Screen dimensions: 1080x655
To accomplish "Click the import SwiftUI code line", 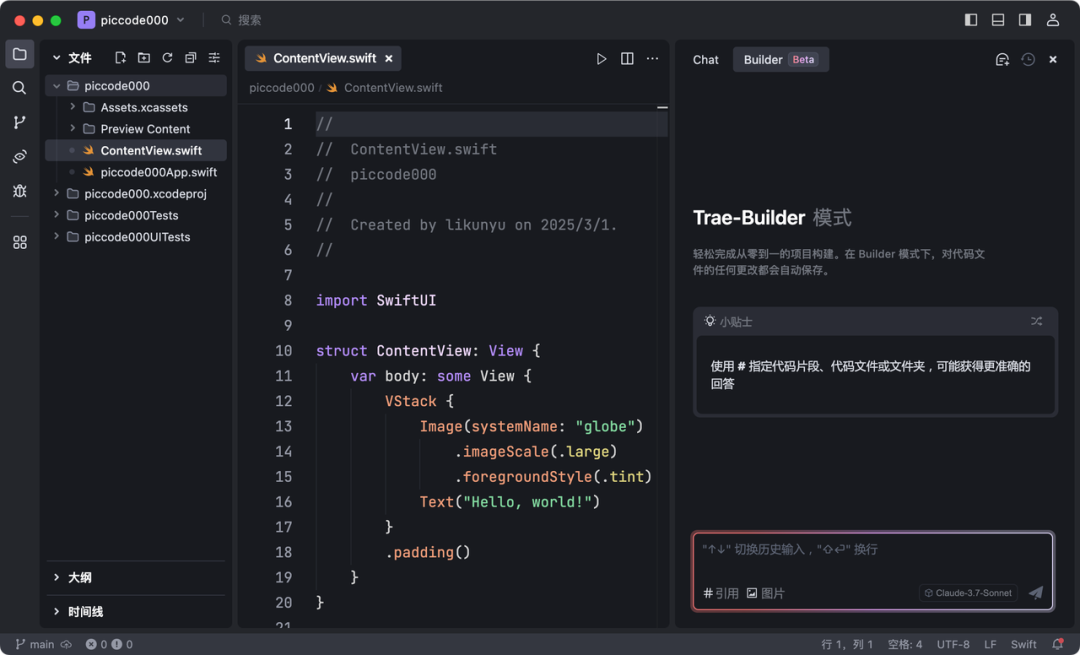I will pos(376,300).
